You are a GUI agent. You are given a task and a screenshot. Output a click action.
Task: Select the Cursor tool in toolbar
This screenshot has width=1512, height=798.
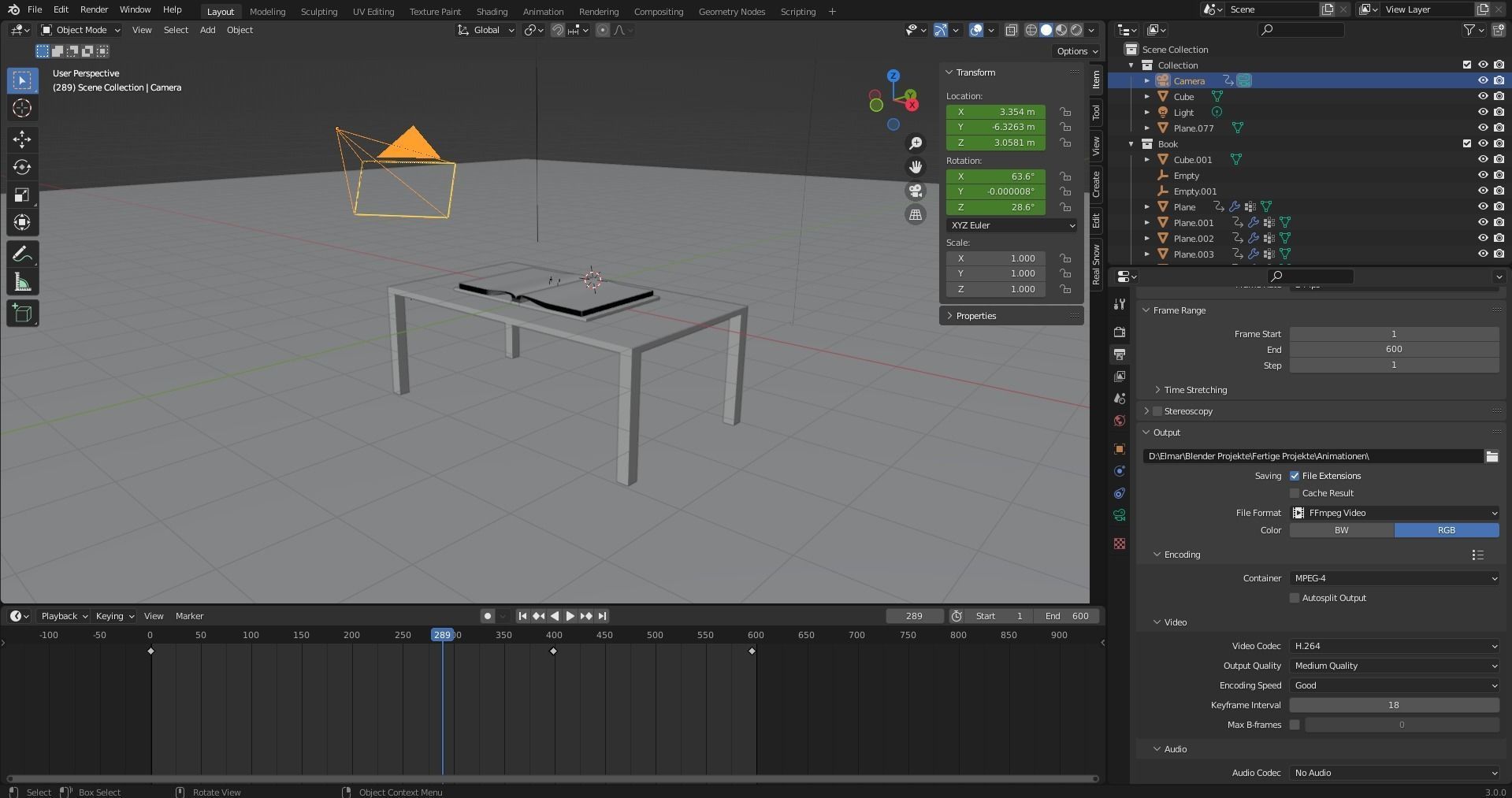point(22,108)
